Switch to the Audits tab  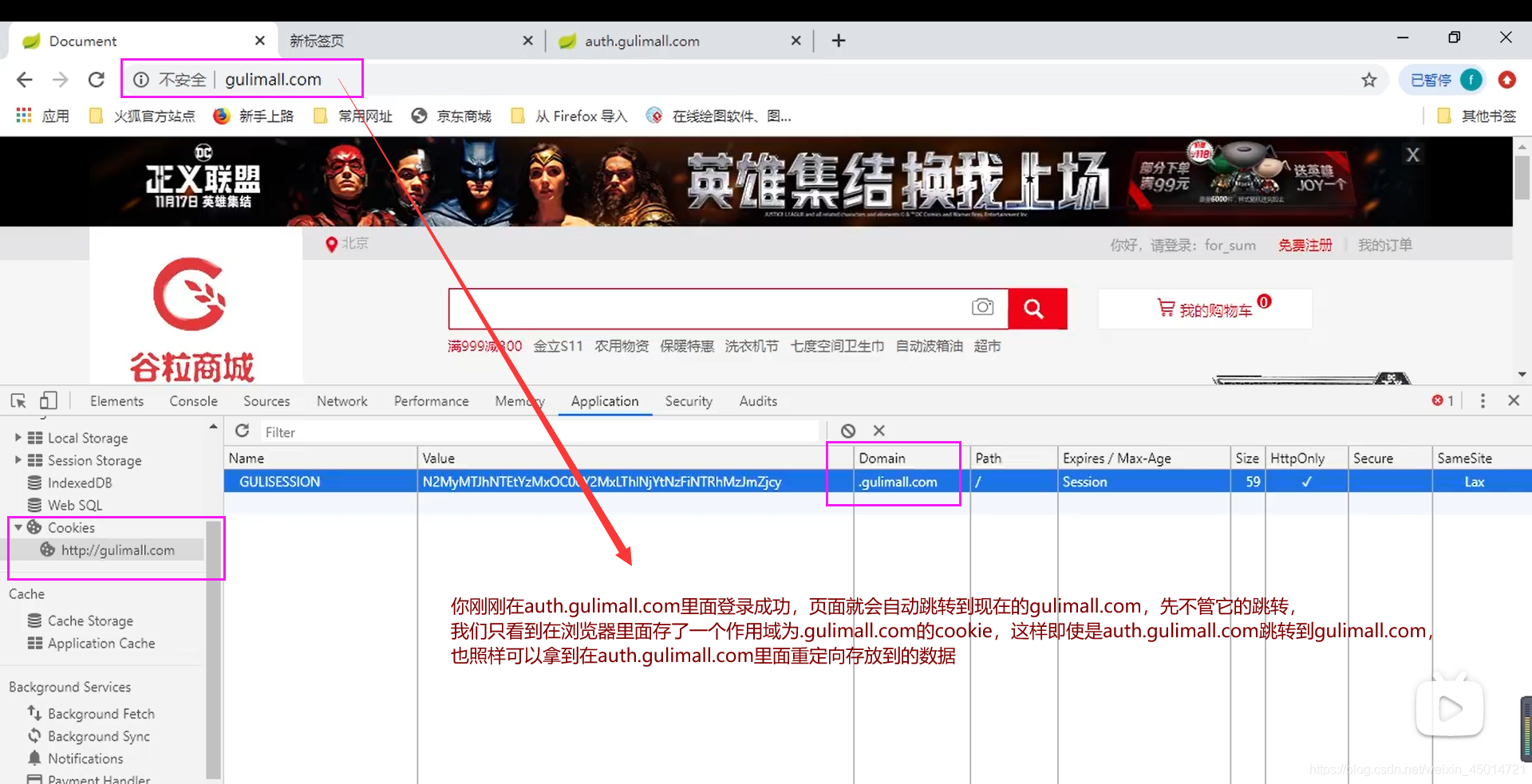pos(758,401)
